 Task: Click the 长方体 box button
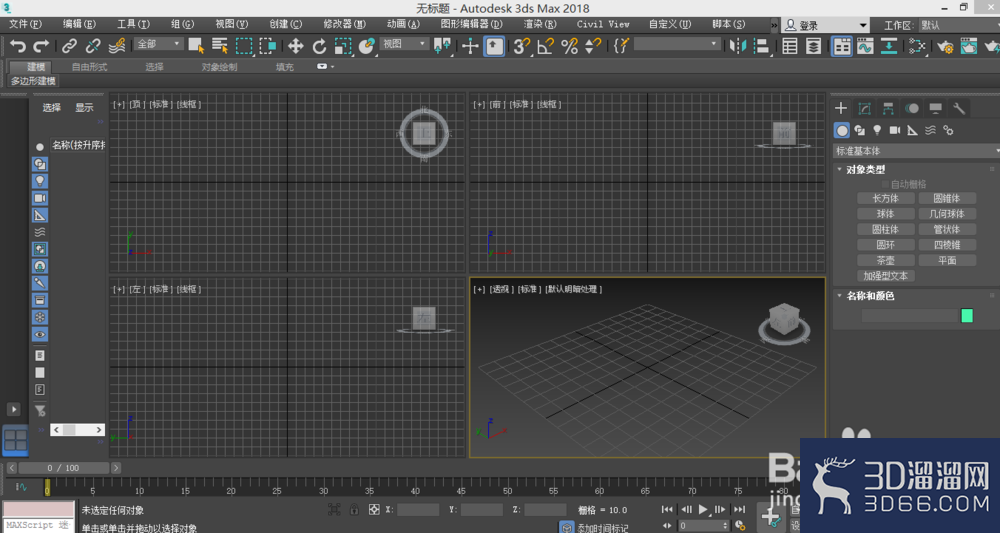(x=885, y=198)
